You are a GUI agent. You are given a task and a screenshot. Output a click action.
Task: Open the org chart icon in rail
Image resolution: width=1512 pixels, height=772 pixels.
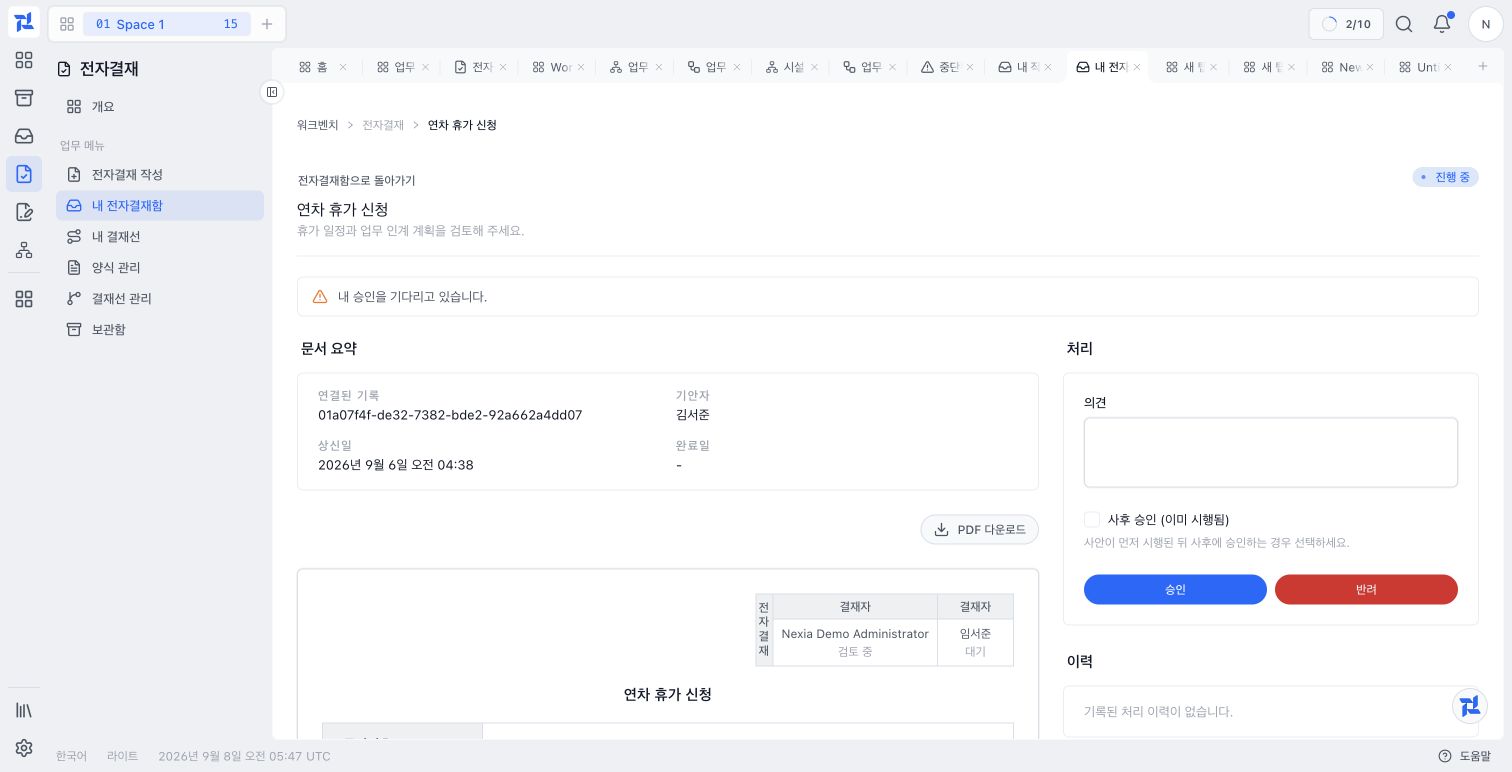24,250
